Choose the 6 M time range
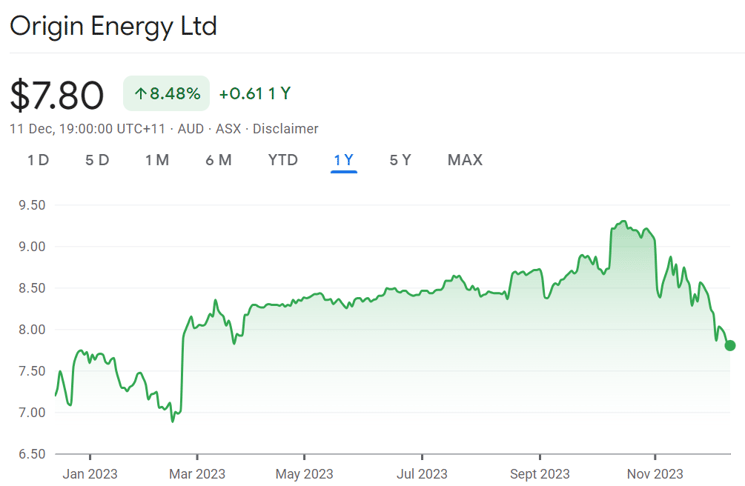The image size is (745, 486). pyautogui.click(x=219, y=160)
